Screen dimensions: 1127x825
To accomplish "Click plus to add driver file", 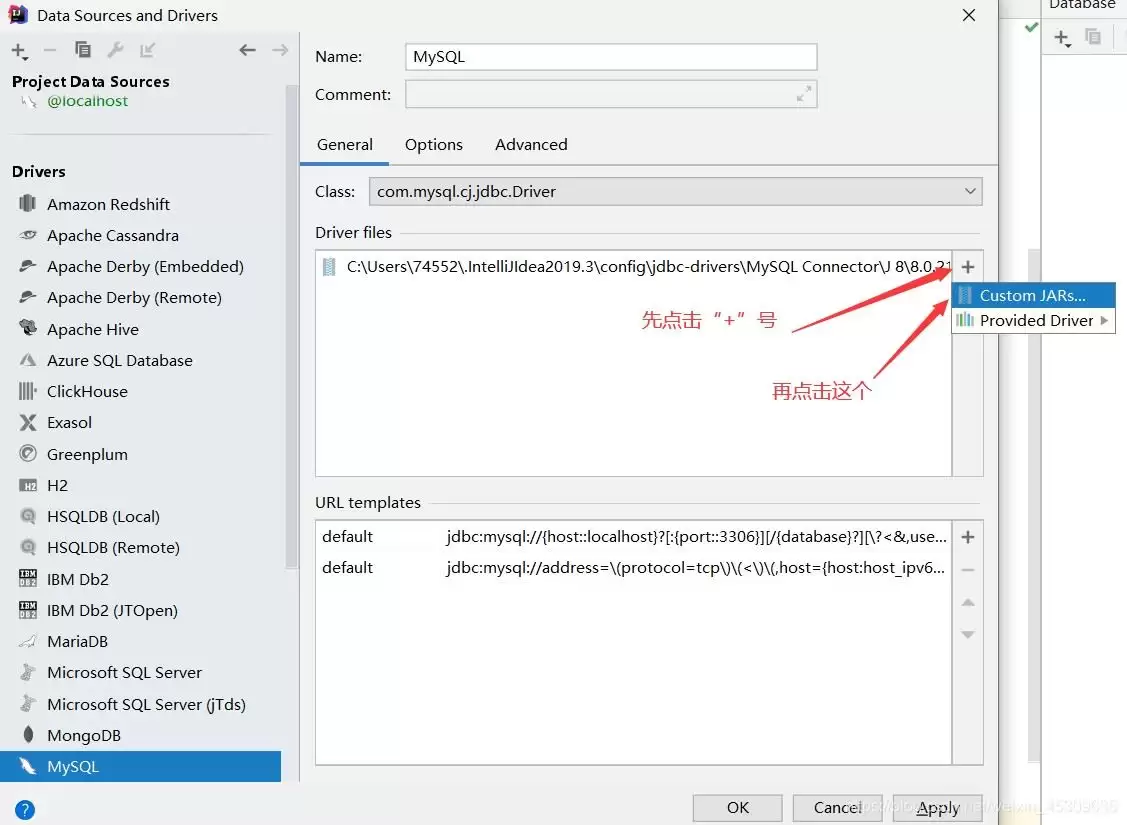I will 968,267.
